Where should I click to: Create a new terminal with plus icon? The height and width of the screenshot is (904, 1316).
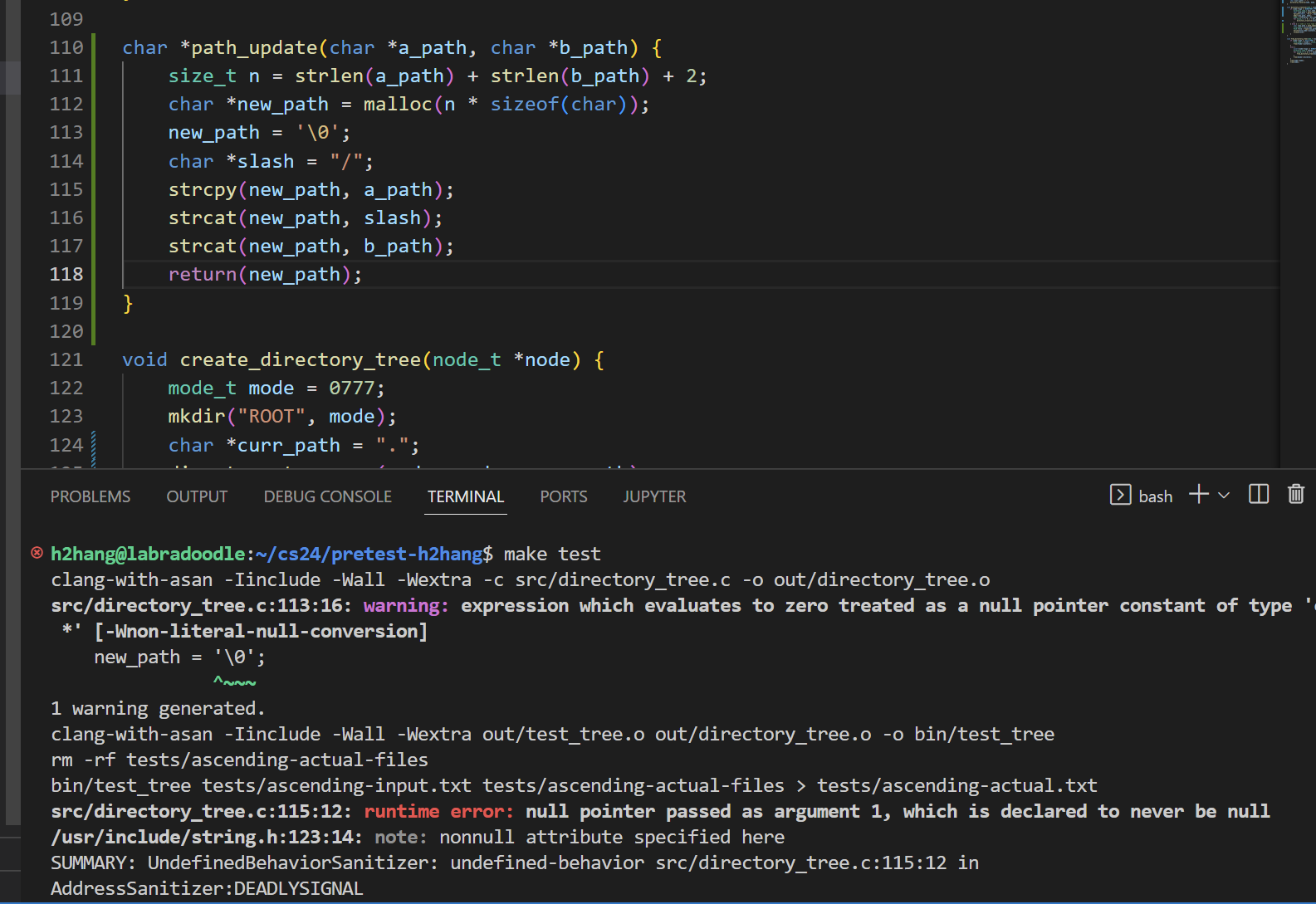(1198, 495)
